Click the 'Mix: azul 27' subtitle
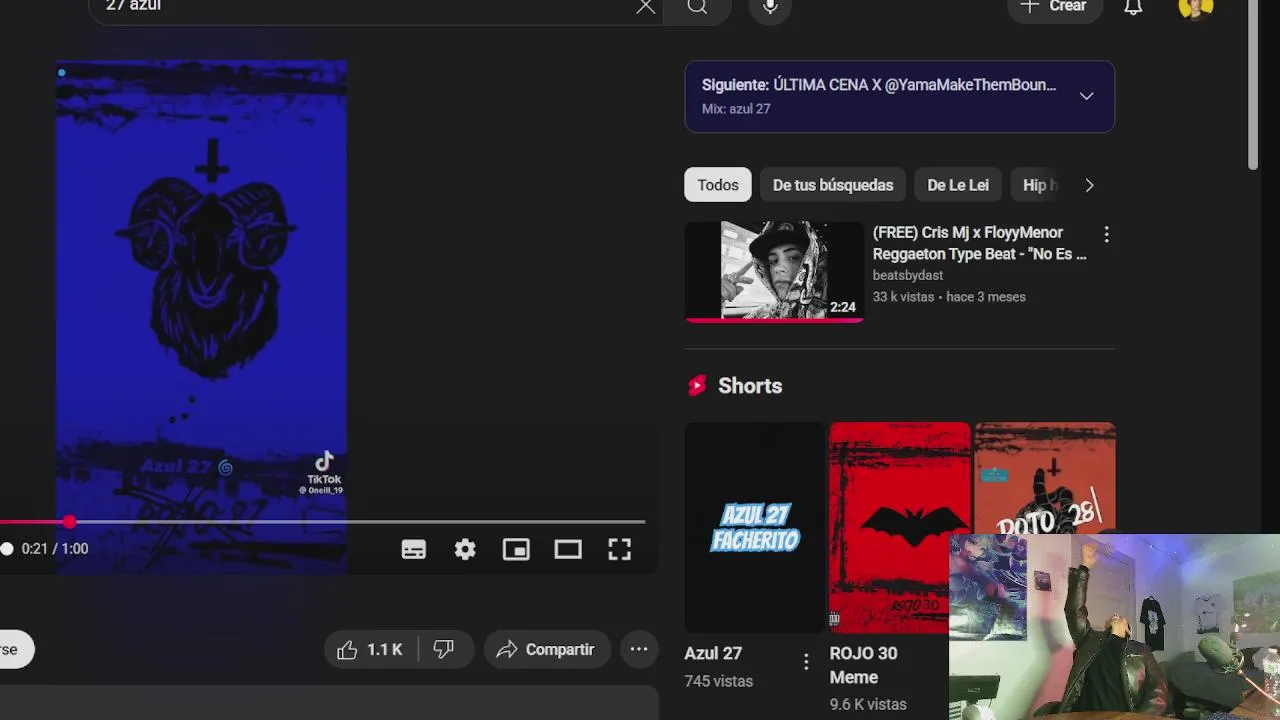Viewport: 1280px width, 720px height. point(736,109)
